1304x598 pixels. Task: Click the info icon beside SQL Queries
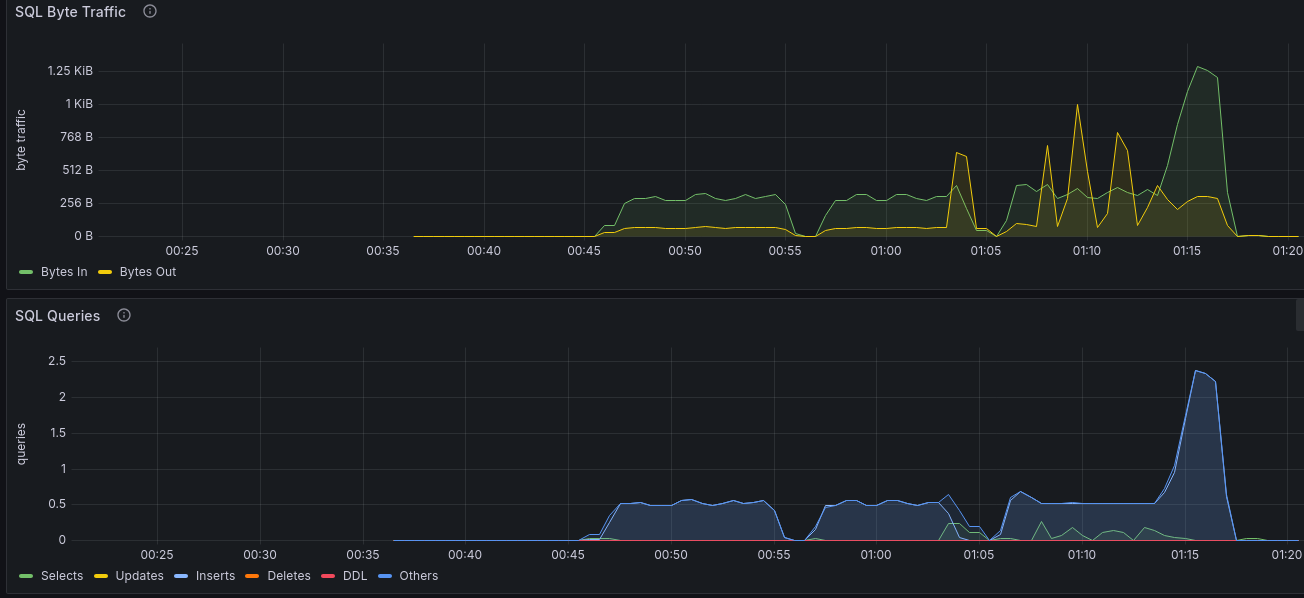(x=124, y=315)
